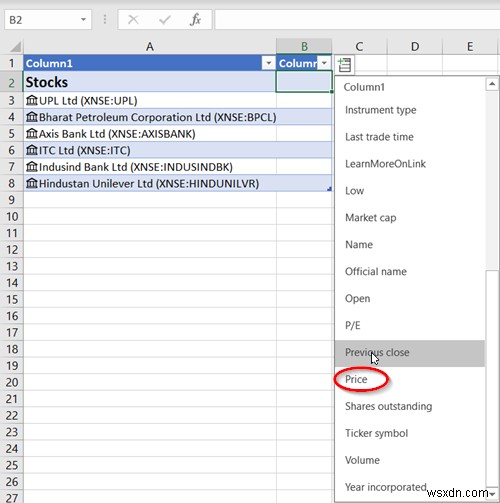Click the Hindustan Unilever Ltd cell
This screenshot has width=500, height=503.
point(150,183)
